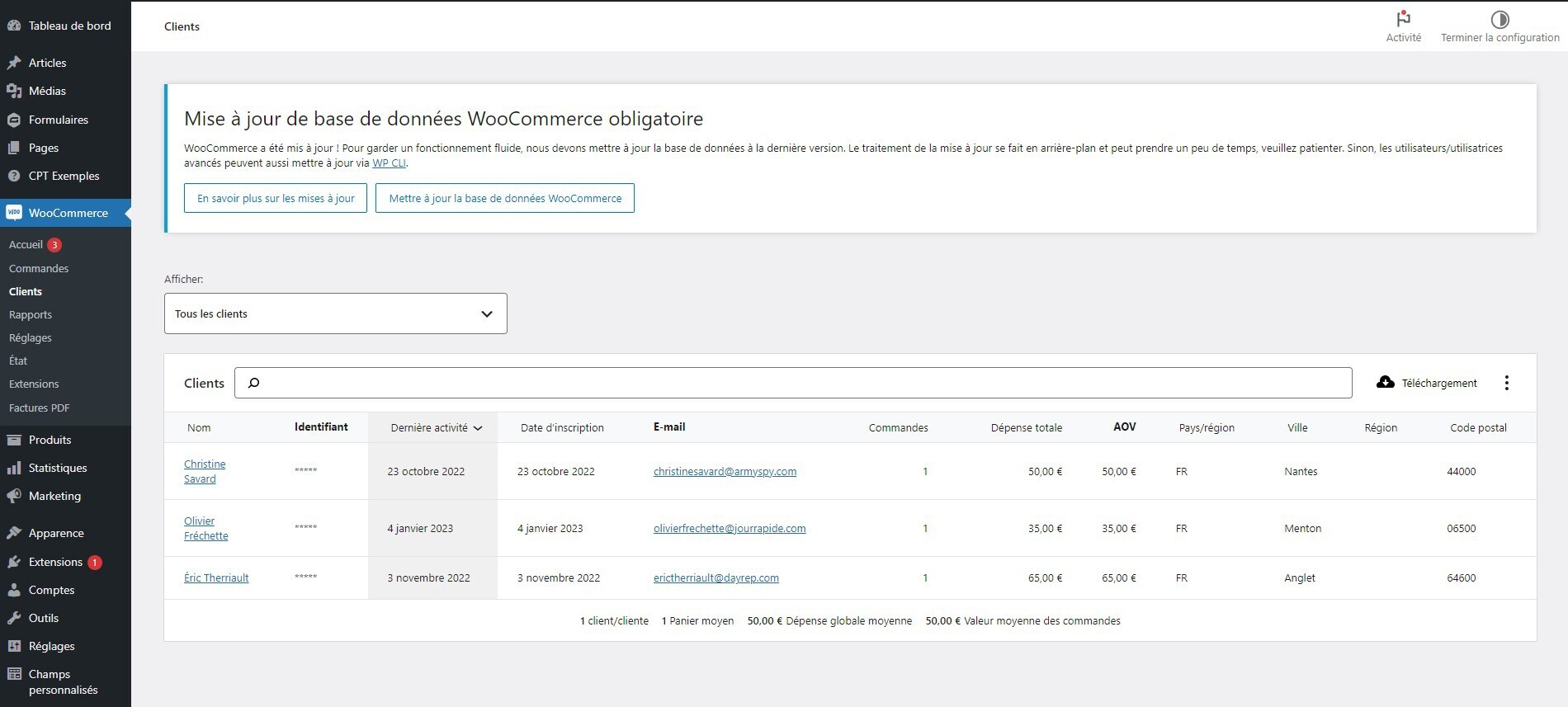
Task: Open the three-dot table options menu
Action: (1506, 383)
